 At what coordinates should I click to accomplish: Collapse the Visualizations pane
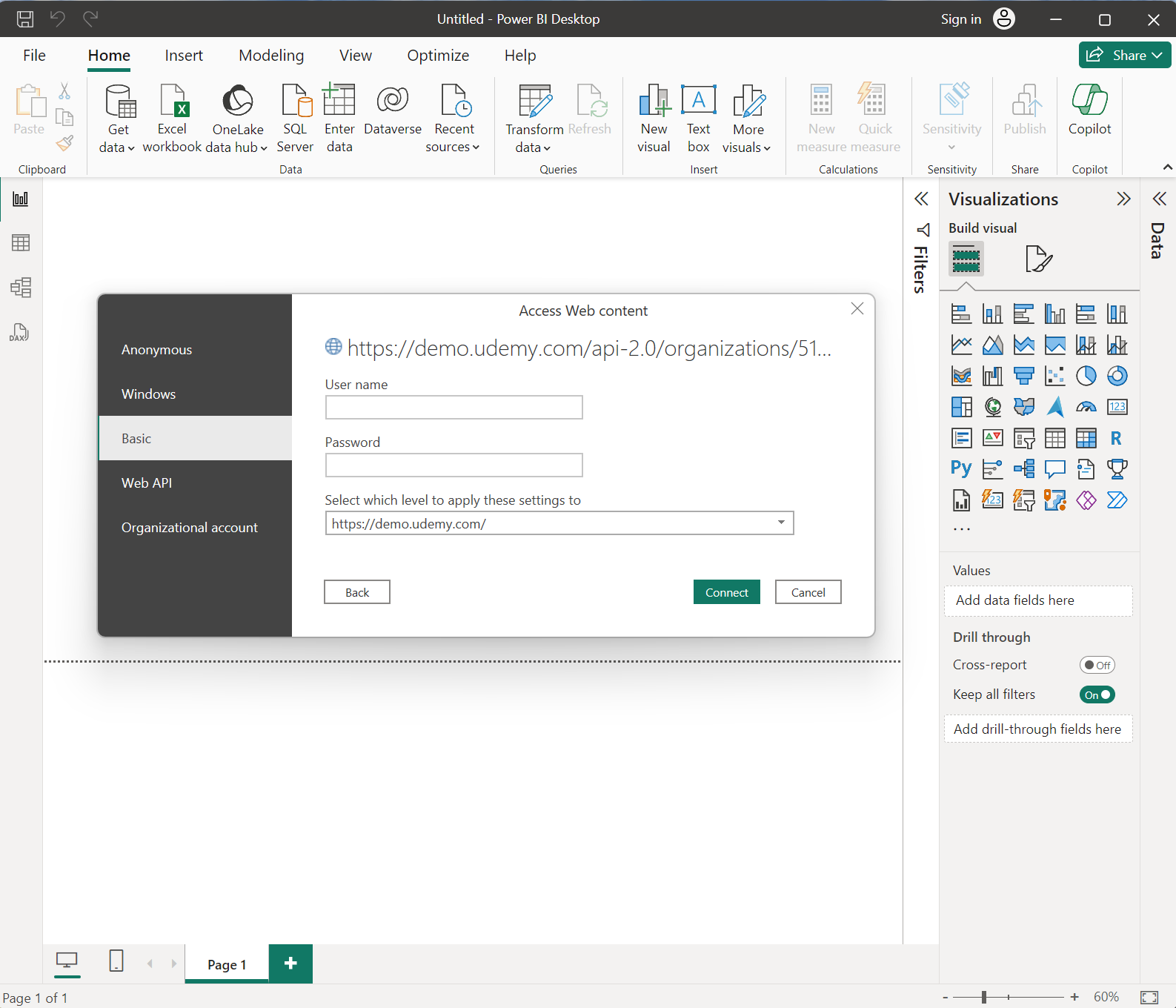[x=1123, y=199]
